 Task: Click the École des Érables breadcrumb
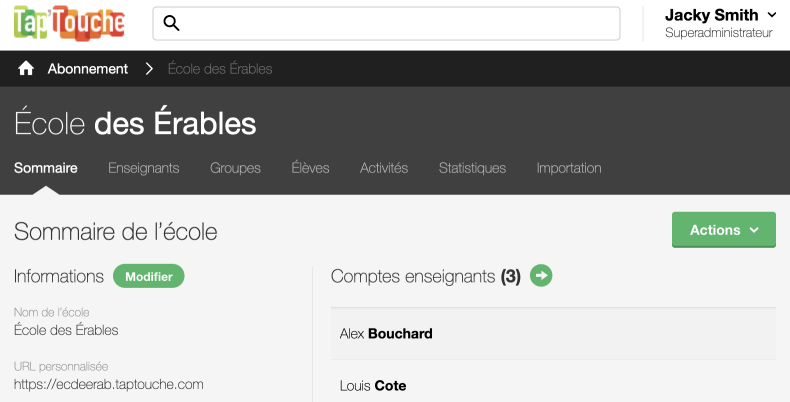coord(220,69)
